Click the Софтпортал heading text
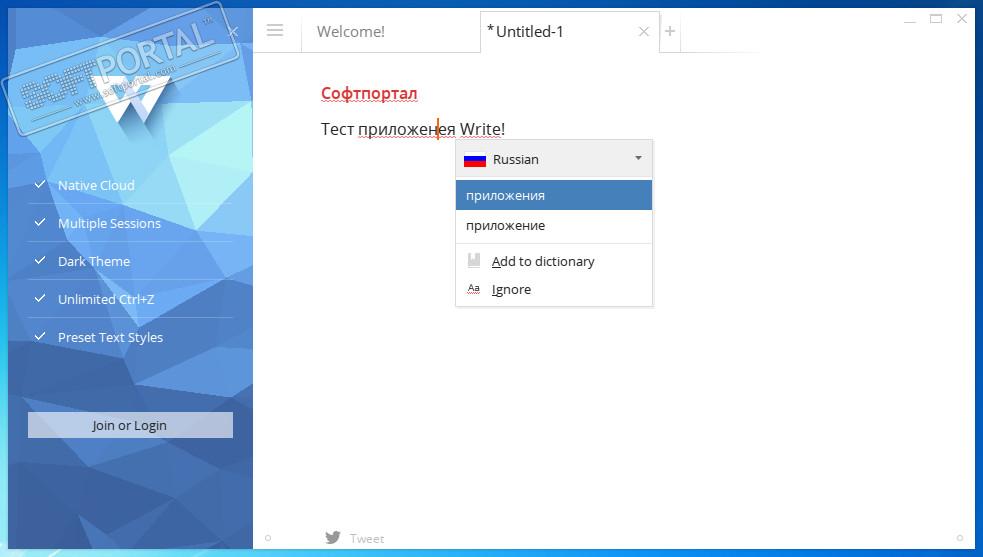This screenshot has width=983, height=557. [x=369, y=93]
